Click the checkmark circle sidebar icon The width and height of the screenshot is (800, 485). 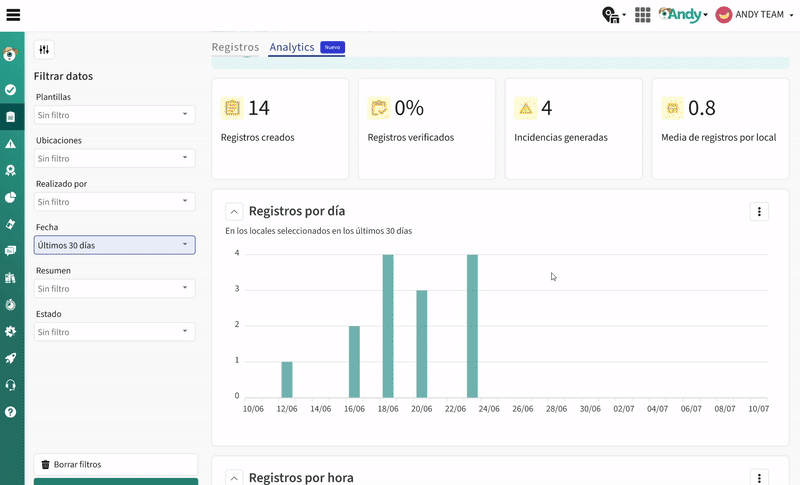click(x=11, y=90)
